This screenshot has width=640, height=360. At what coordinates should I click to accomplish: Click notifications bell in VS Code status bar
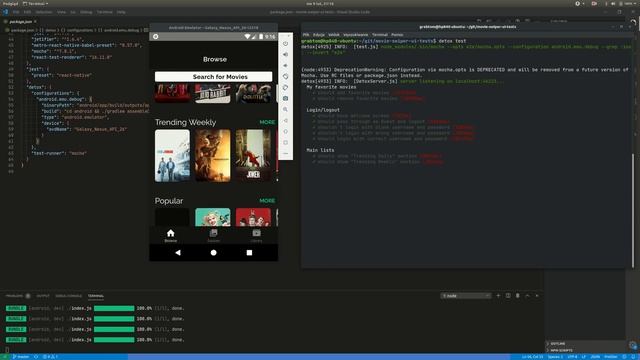click(634, 357)
